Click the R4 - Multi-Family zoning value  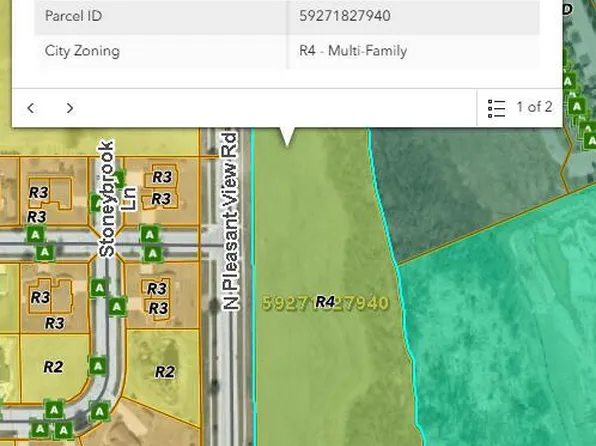click(x=353, y=51)
